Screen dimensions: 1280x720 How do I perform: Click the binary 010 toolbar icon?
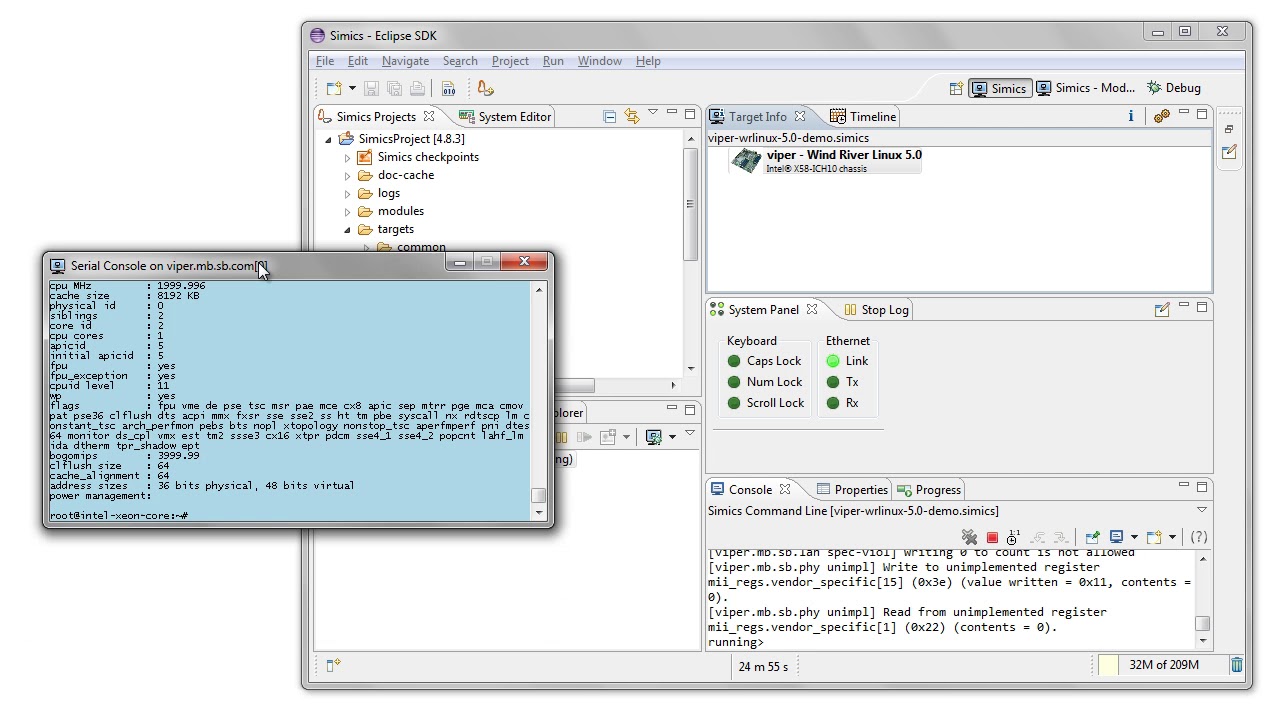pos(448,88)
